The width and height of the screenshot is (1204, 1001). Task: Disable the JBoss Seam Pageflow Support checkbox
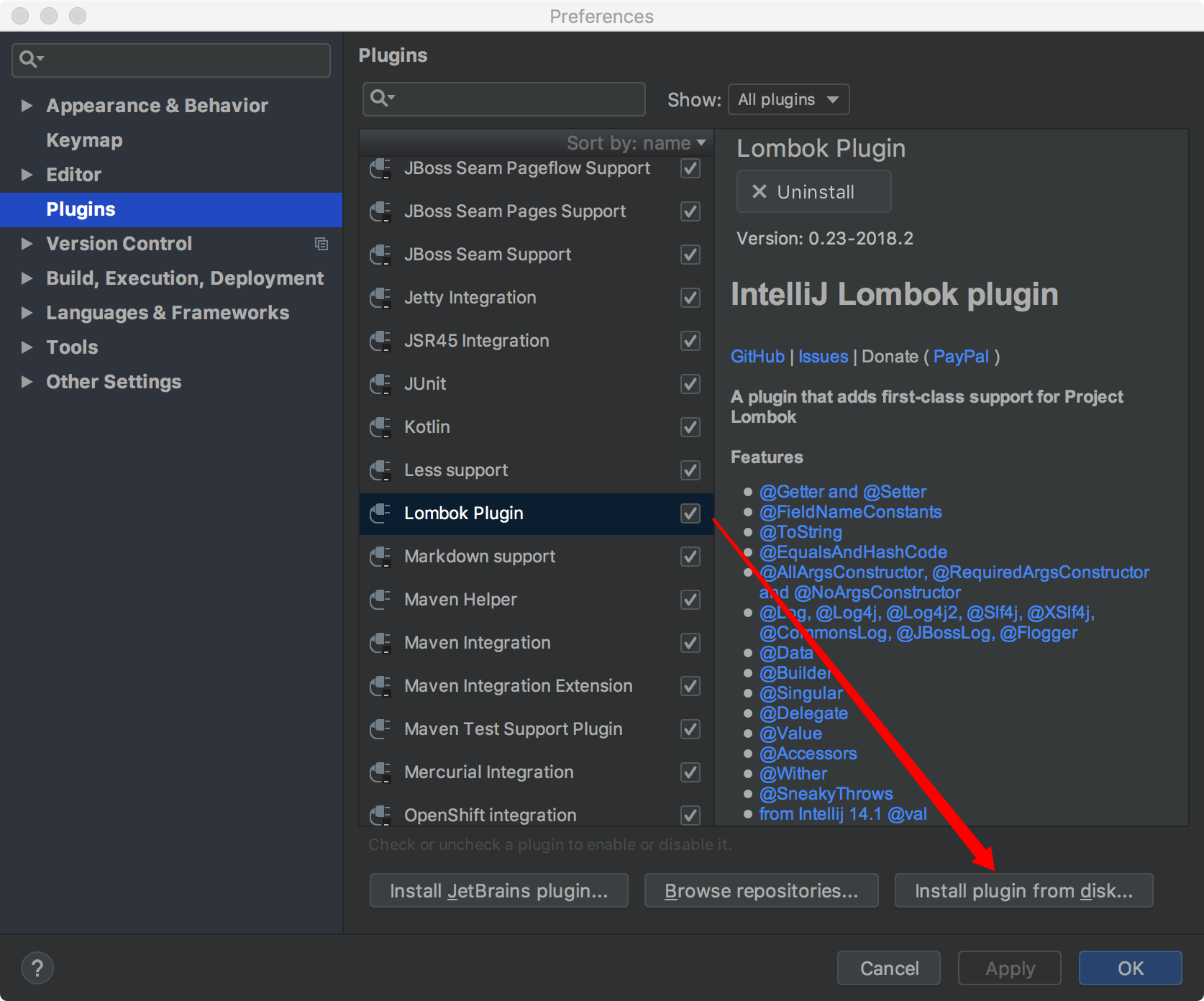tap(690, 168)
